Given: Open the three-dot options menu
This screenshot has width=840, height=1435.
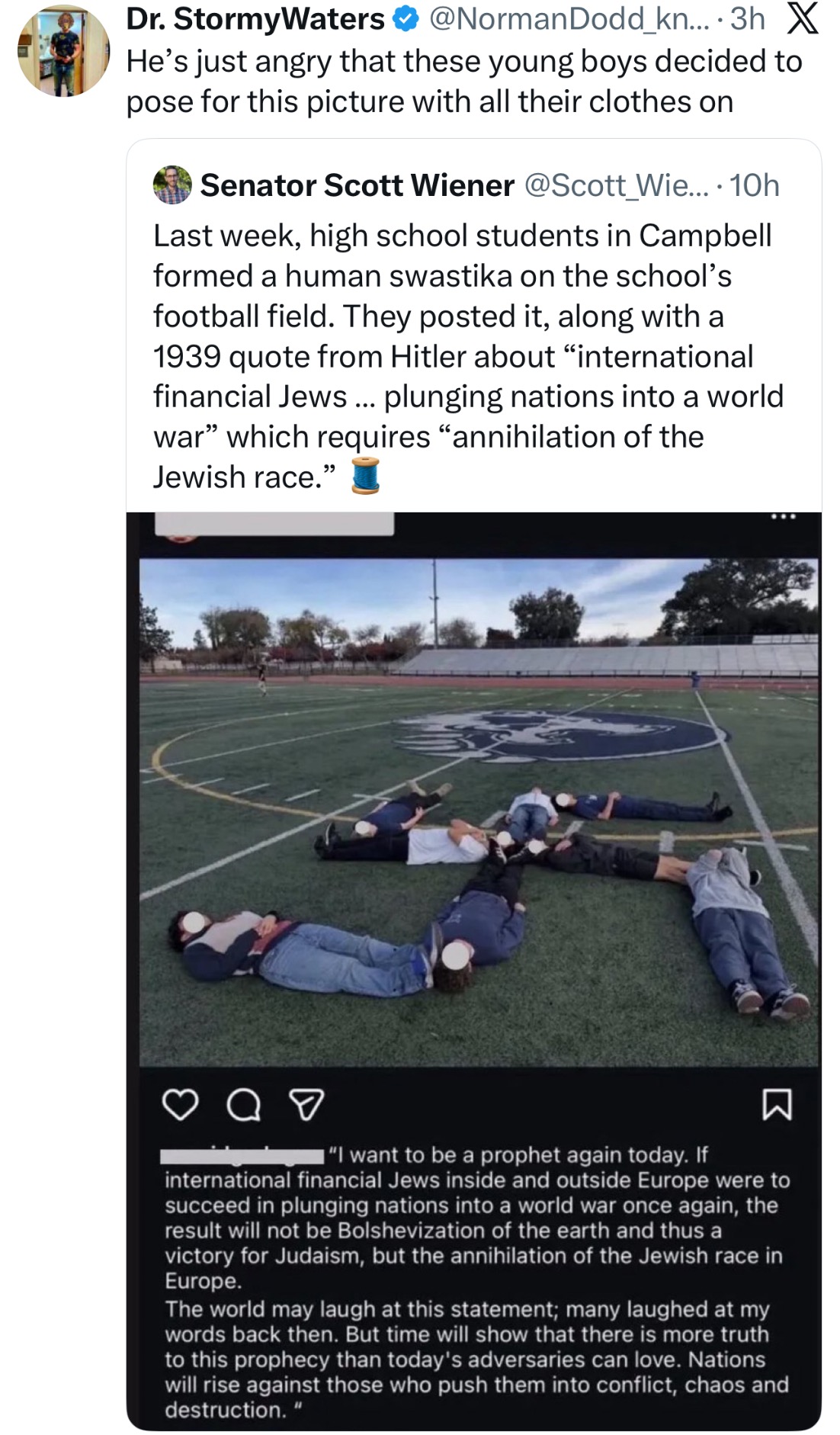Looking at the screenshot, I should coord(783,517).
